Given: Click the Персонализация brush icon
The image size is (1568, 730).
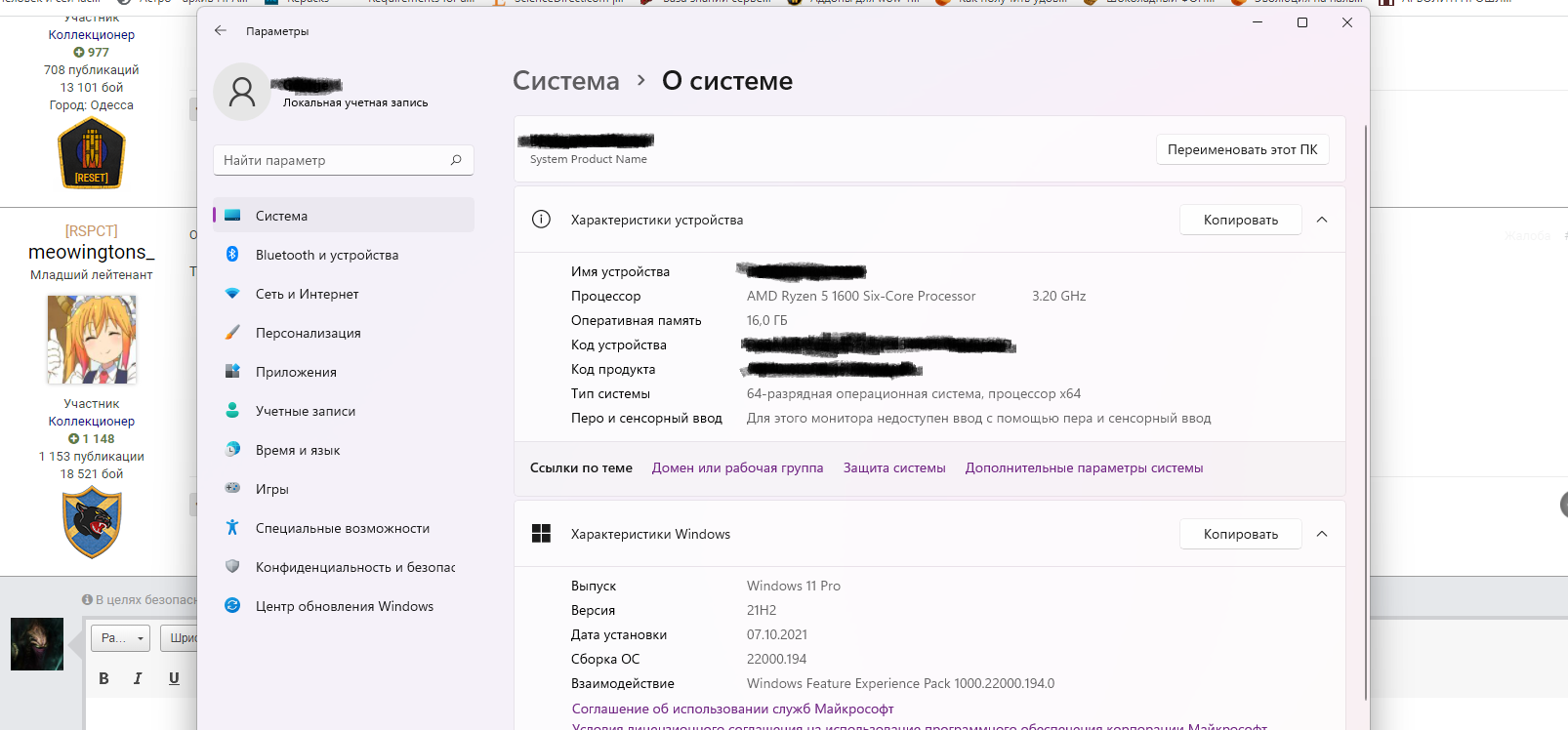Looking at the screenshot, I should 232,333.
